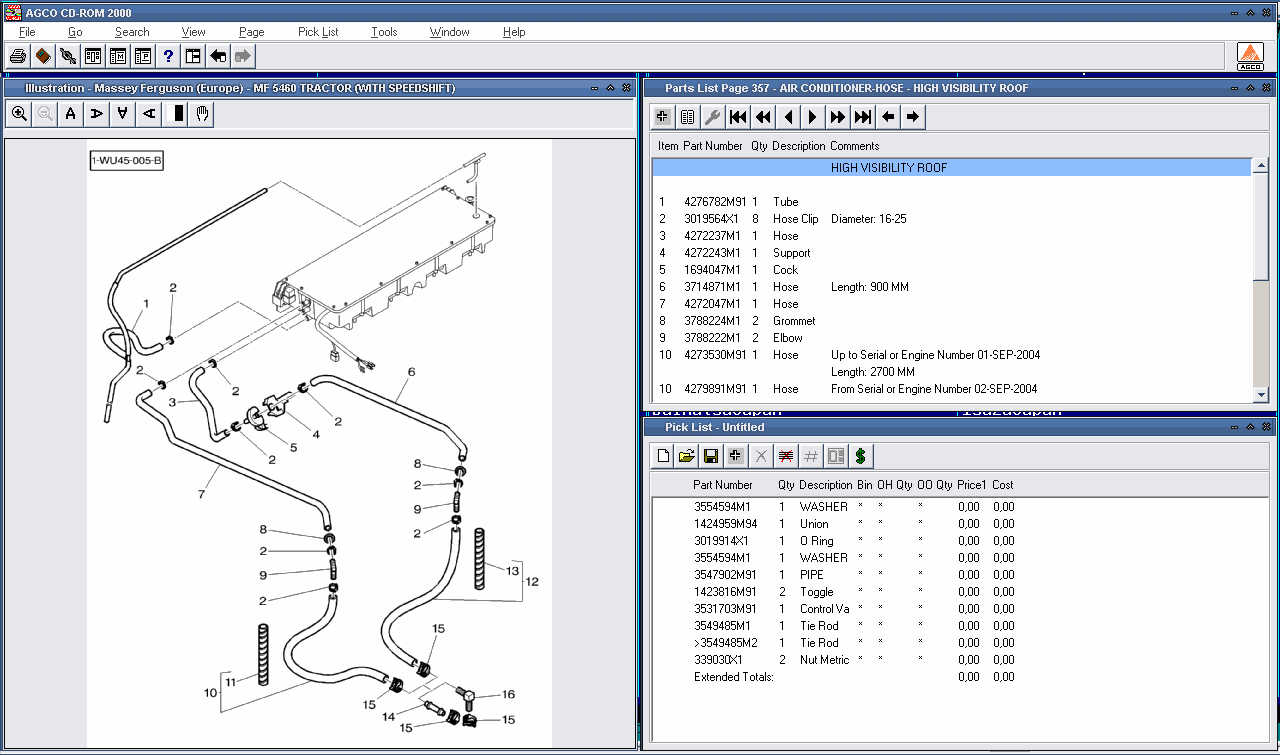This screenshot has height=755, width=1280.
Task: Toggle black-white invert on illustration
Action: 178,114
